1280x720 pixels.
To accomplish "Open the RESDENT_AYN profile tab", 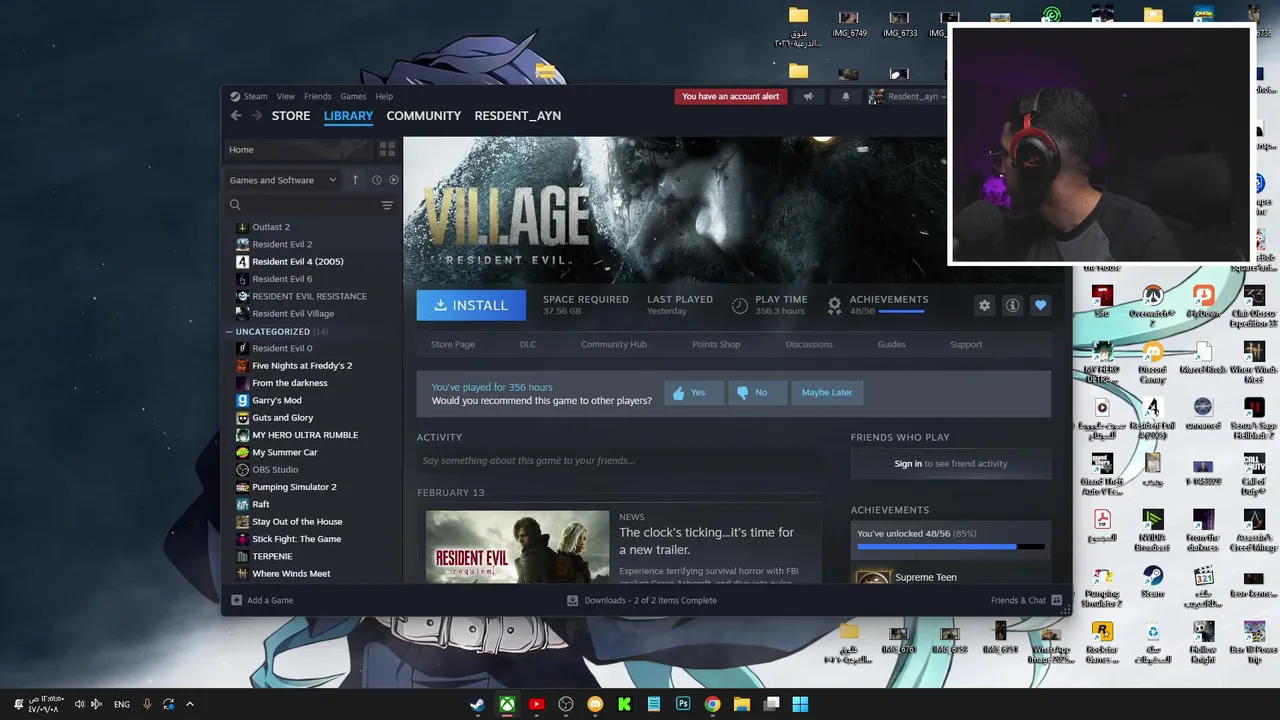I will point(518,116).
